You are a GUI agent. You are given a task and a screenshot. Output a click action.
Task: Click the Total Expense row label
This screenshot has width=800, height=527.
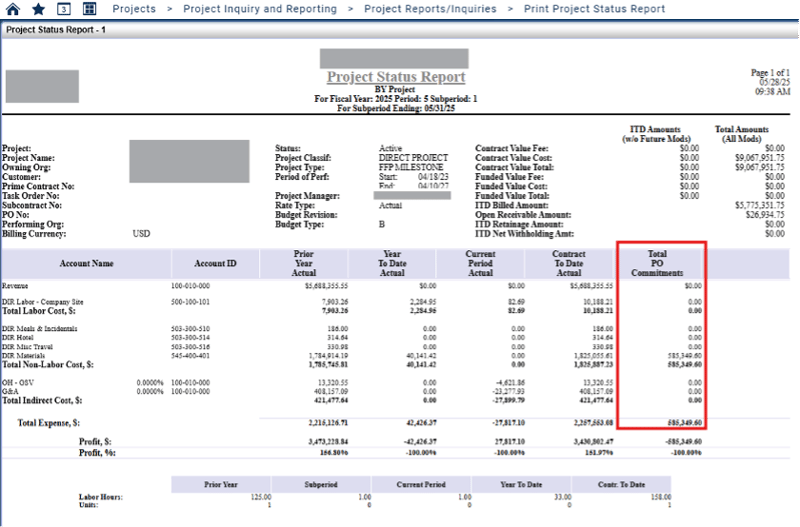(x=52, y=423)
